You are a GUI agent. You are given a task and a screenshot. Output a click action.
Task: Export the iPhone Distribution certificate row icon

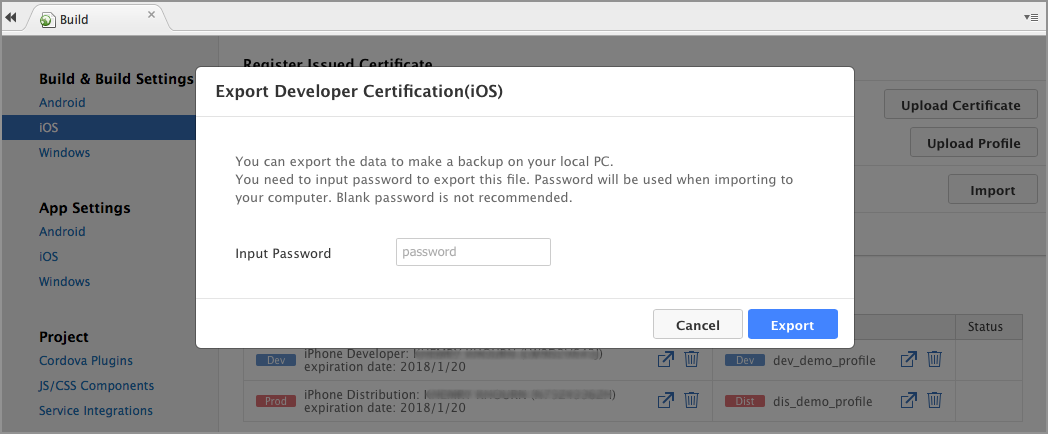point(666,400)
